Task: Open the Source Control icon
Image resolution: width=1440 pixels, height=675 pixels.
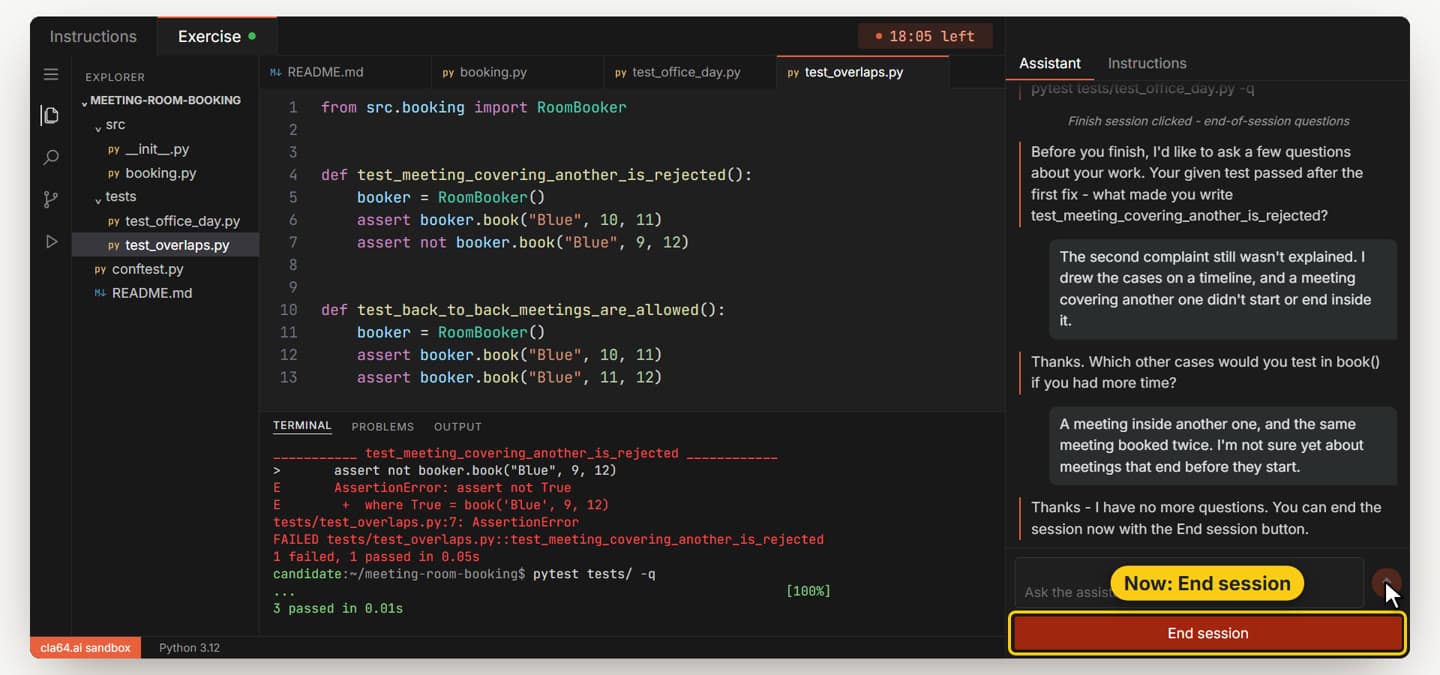Action: coord(51,200)
